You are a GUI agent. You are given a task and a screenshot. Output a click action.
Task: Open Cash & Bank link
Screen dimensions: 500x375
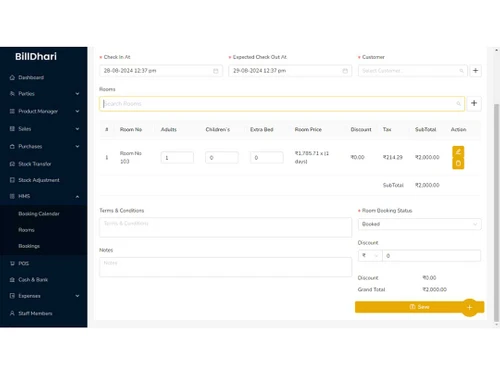click(33, 280)
